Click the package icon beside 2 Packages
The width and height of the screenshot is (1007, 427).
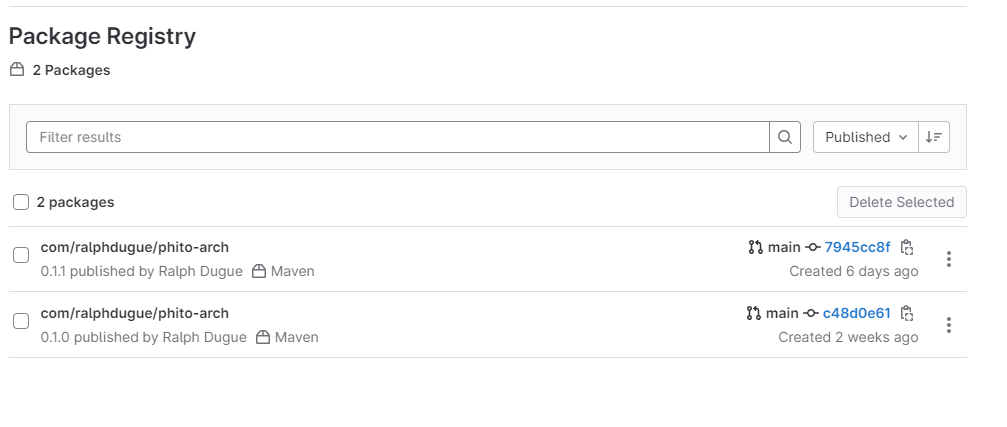(16, 70)
